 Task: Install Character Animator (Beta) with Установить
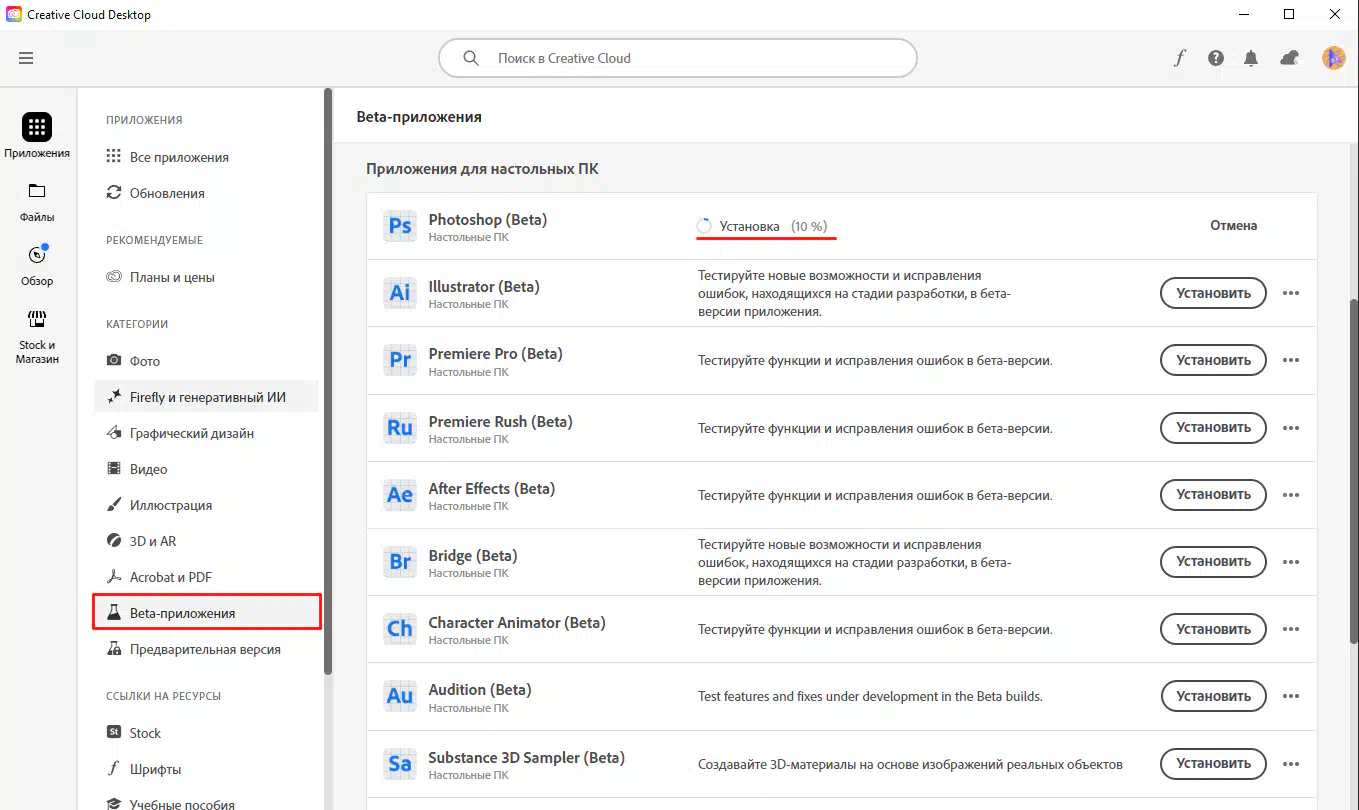(x=1213, y=629)
